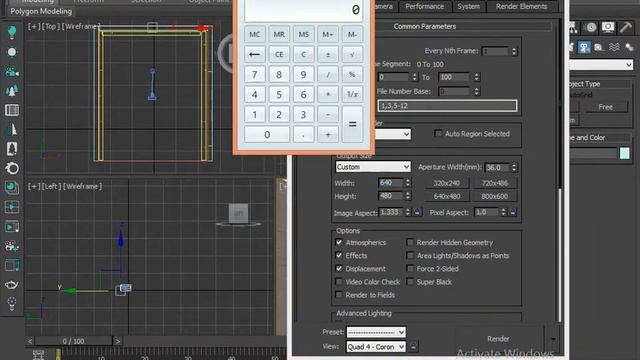640x360 pixels.
Task: Open the Custom output size dropdown
Action: pyautogui.click(x=373, y=167)
